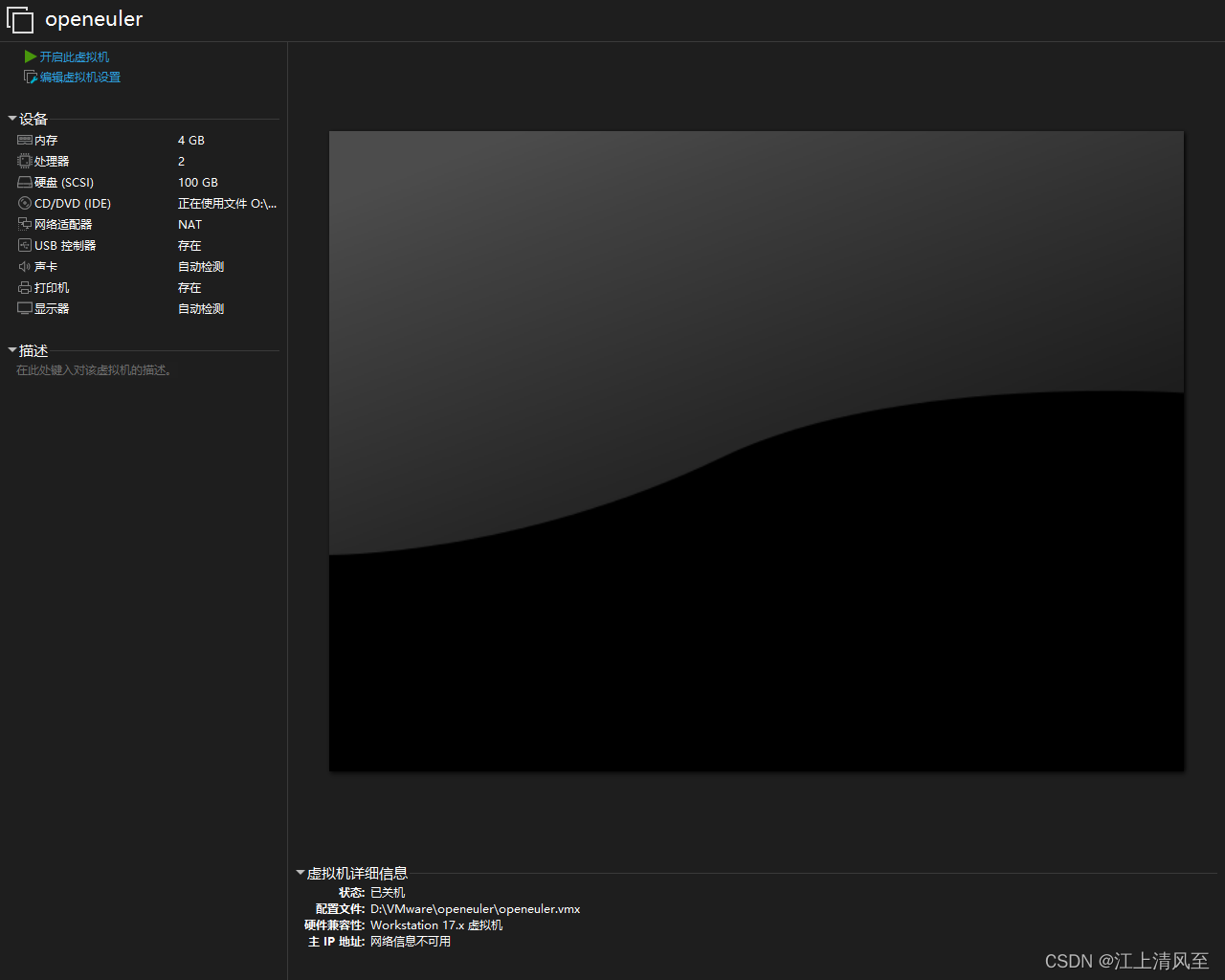
Task: Collapse the 描述 description section
Action: [12, 350]
